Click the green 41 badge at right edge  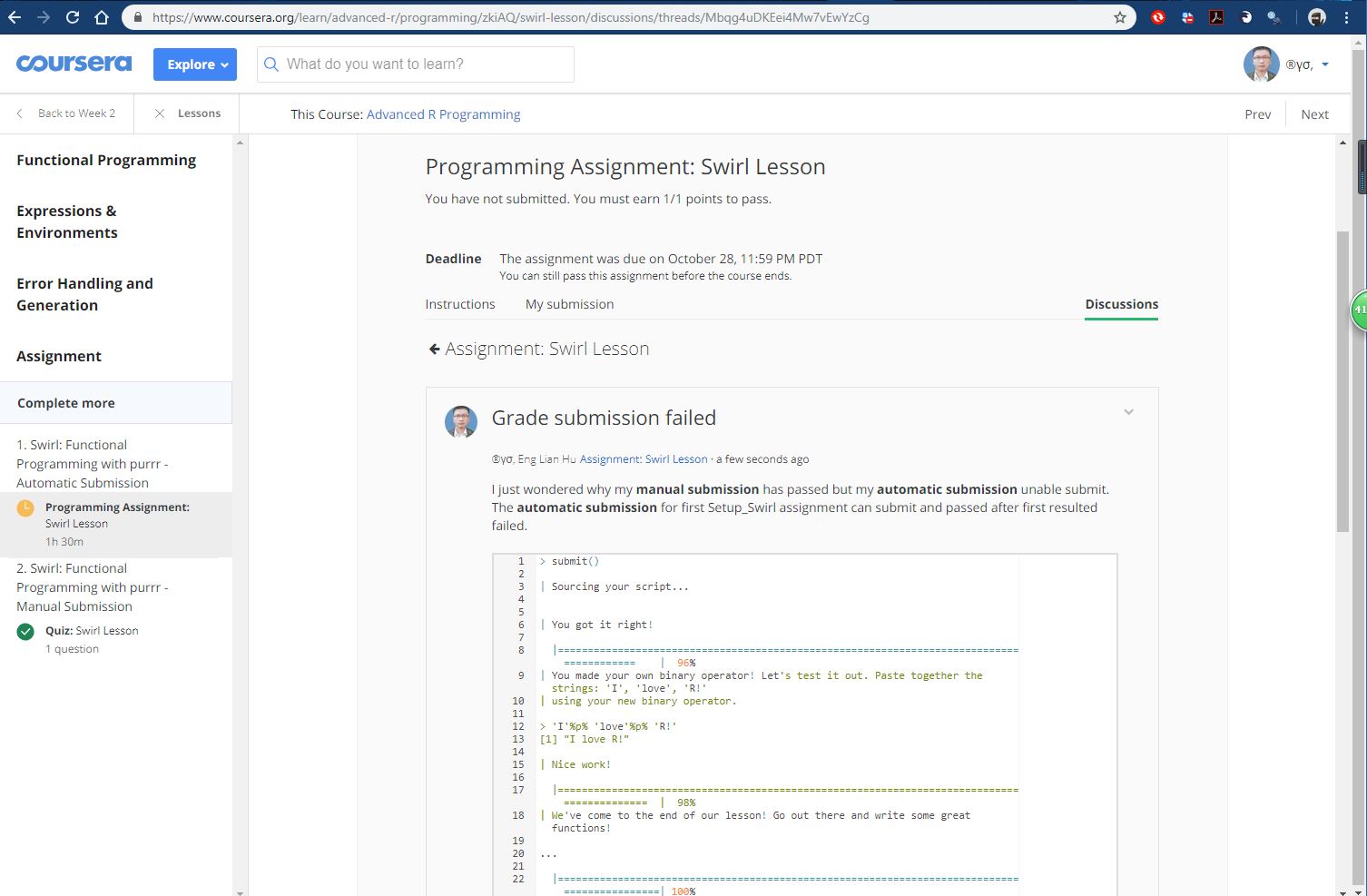coord(1359,310)
